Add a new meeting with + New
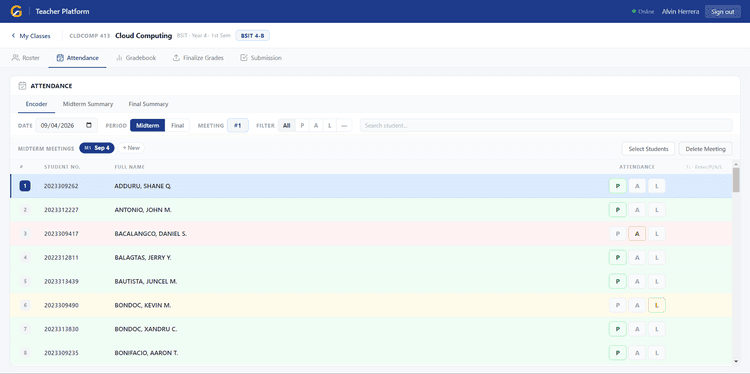 [x=131, y=148]
